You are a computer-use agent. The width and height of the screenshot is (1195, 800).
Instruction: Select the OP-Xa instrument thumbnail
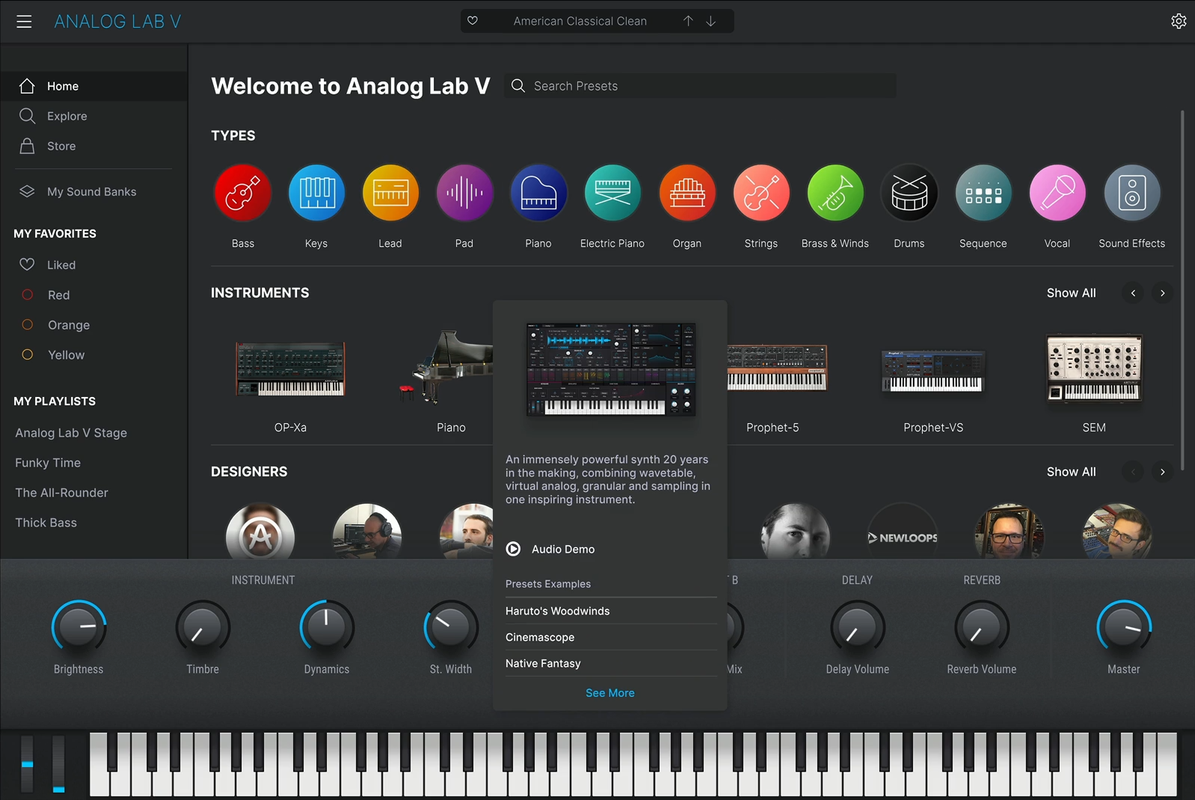pyautogui.click(x=290, y=370)
